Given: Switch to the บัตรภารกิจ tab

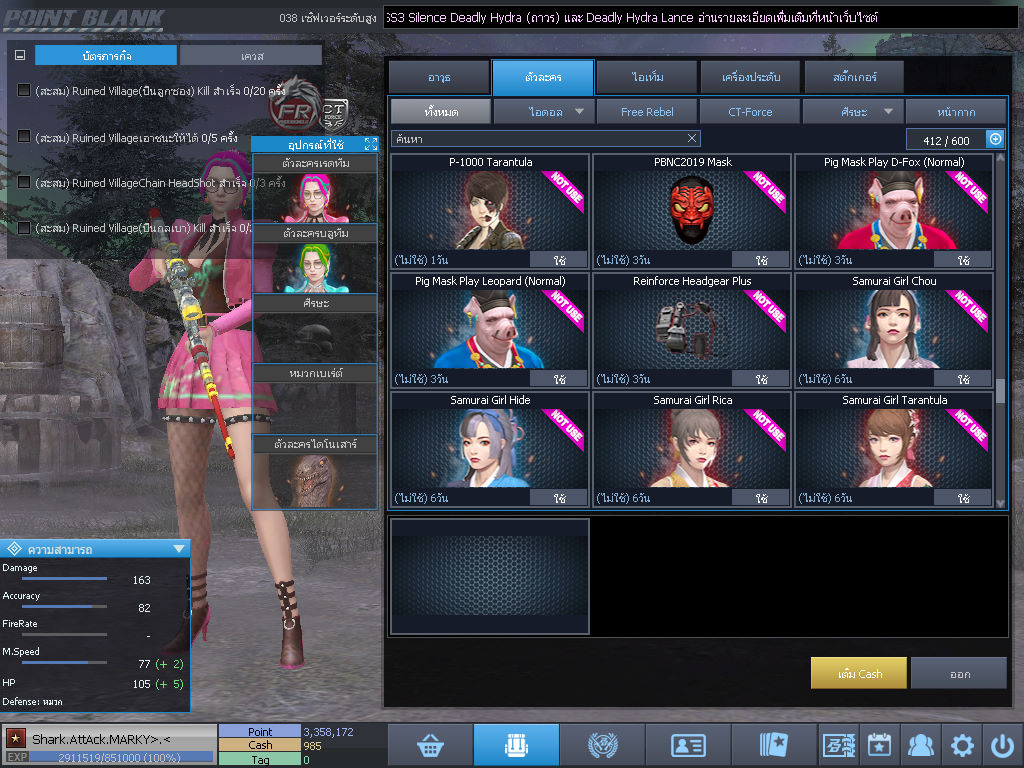Looking at the screenshot, I should [x=106, y=56].
